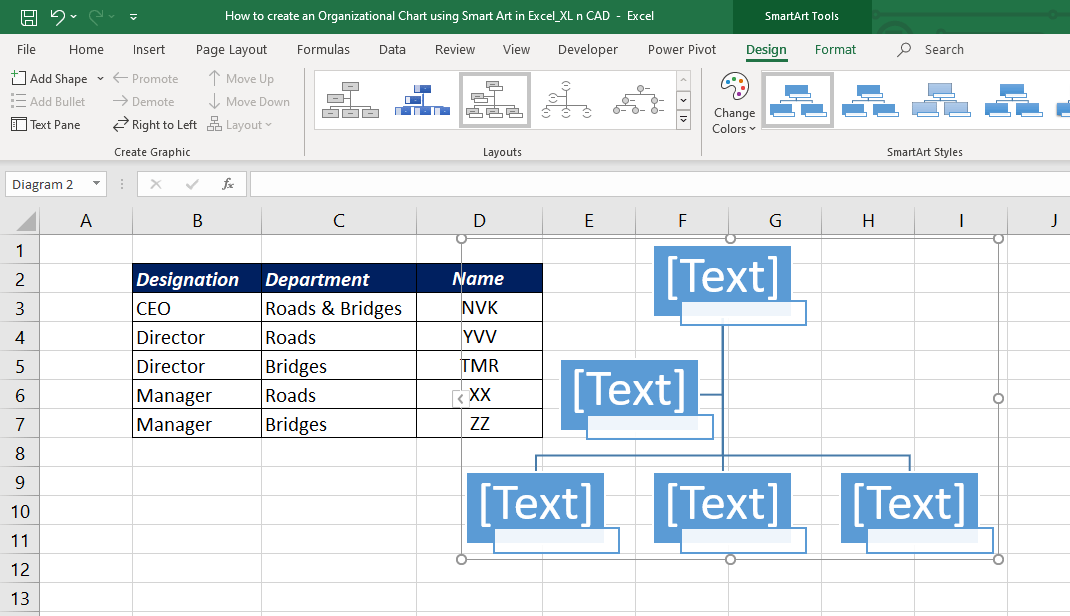Open the Customize Quick Access Toolbar menu
The image size is (1070, 616).
pos(133,16)
